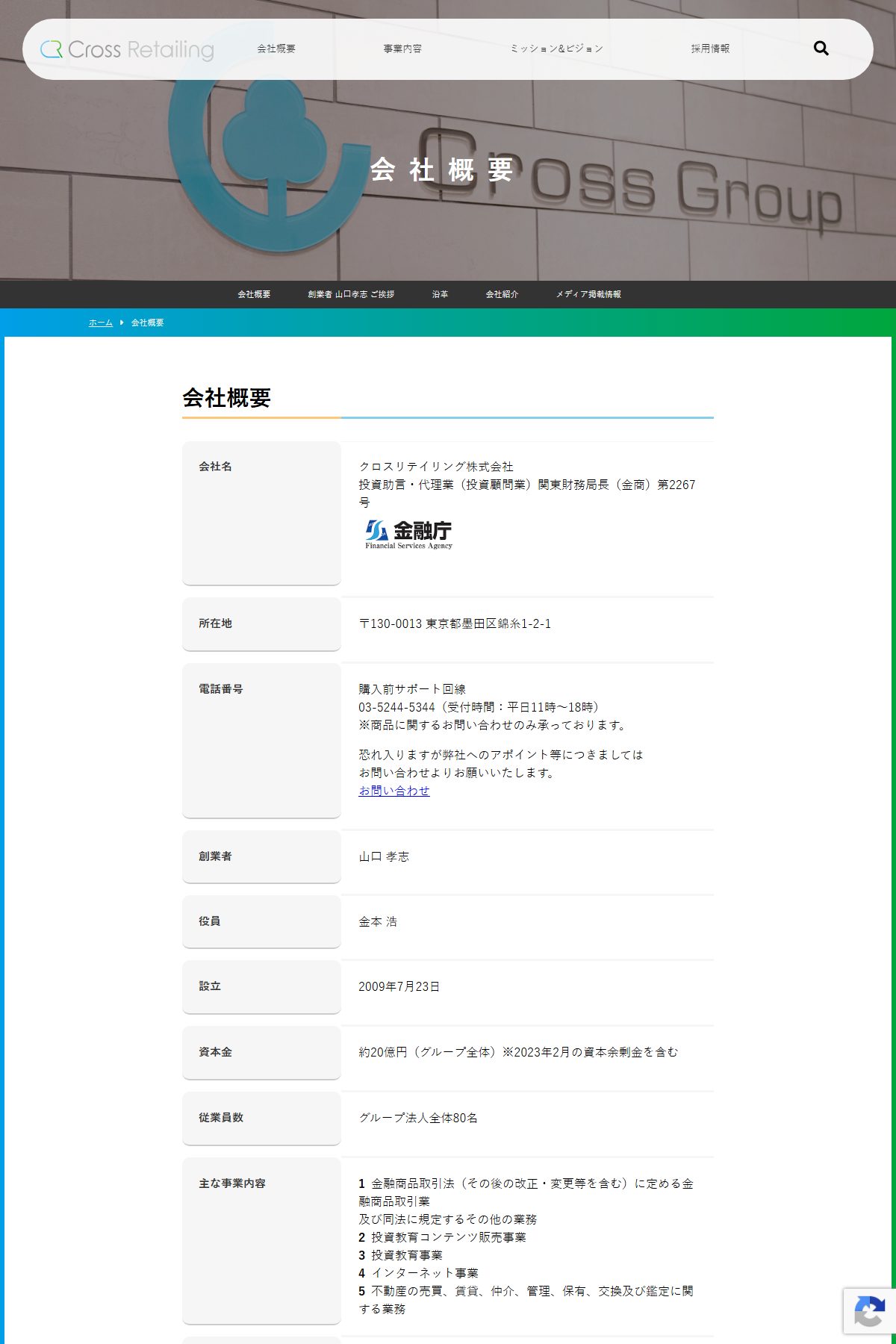Click business item 2 投資教育コンテンツ販売事業
The width and height of the screenshot is (896, 1344).
442,1237
